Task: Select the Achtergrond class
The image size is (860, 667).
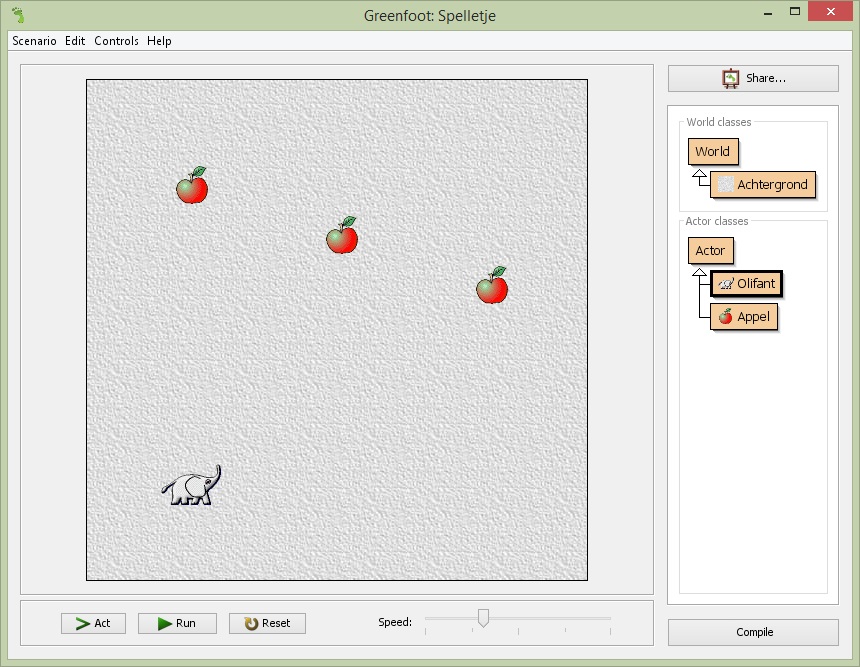Action: 762,184
